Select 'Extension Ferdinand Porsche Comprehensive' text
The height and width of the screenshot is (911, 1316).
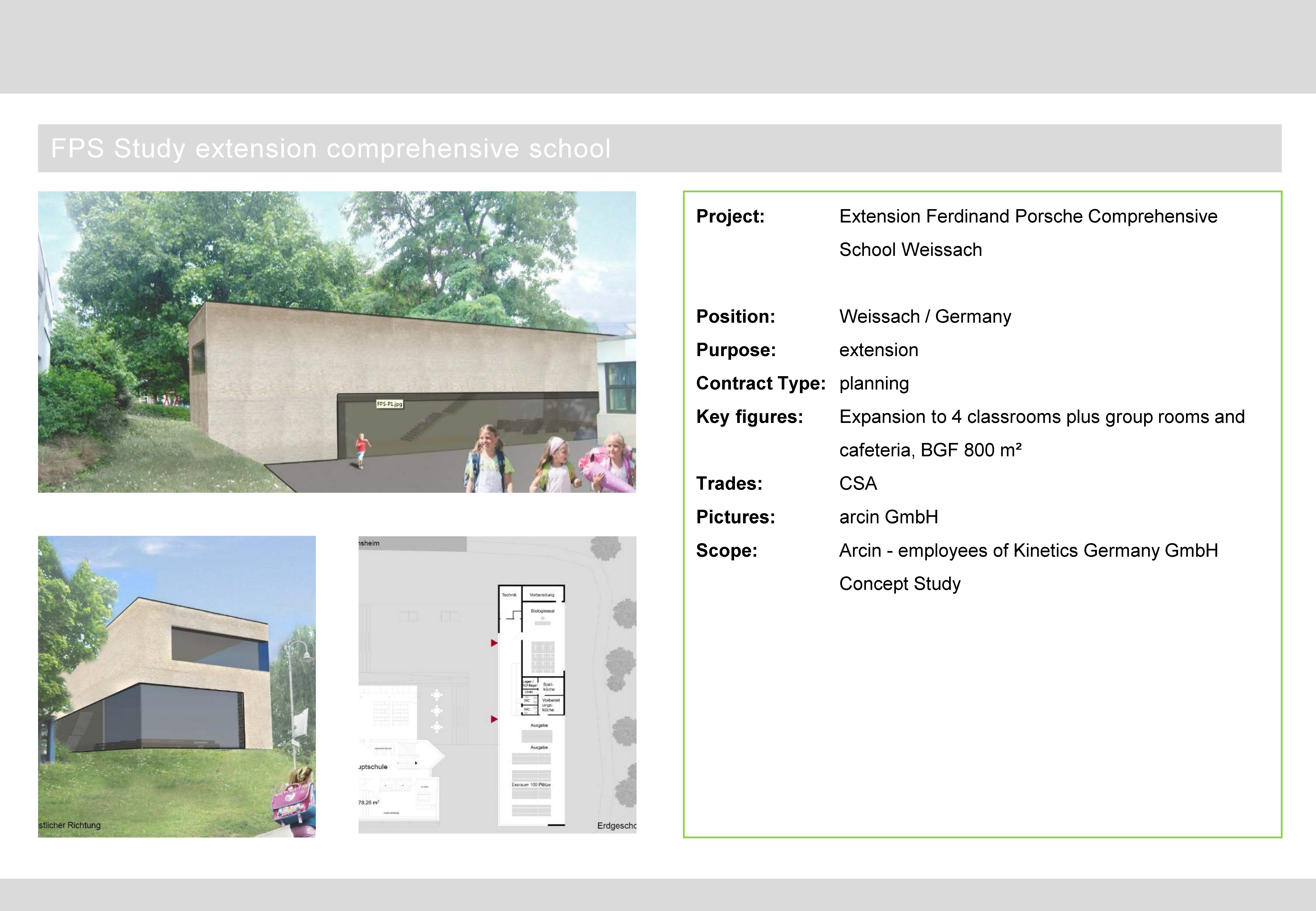1028,216
